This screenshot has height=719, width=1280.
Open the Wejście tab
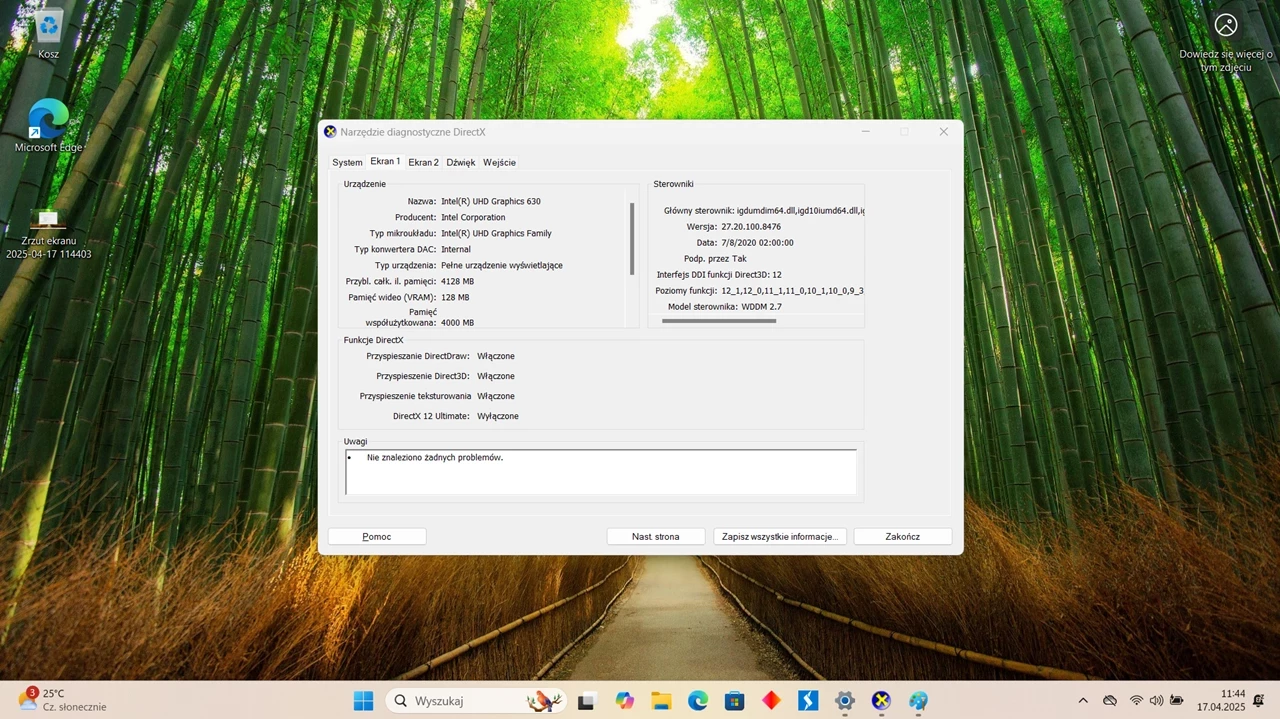499,162
